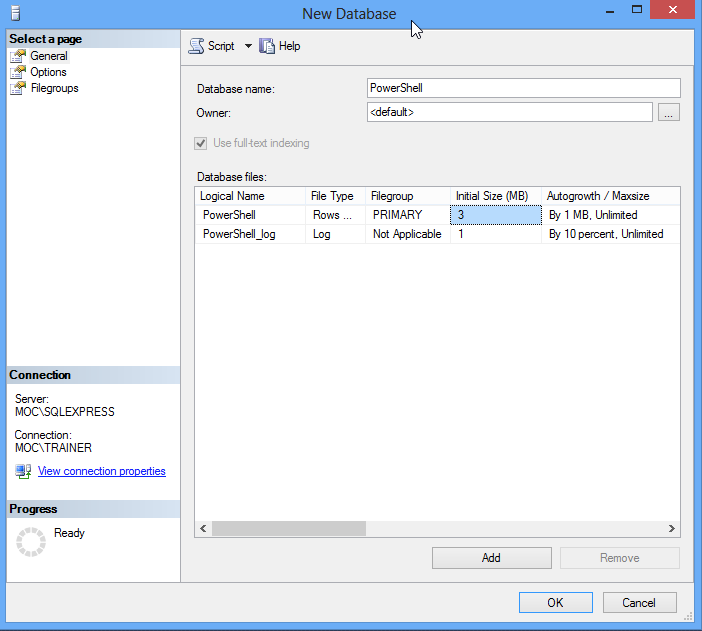Switch to the Filegroups page
This screenshot has width=702, height=631.
[54, 88]
